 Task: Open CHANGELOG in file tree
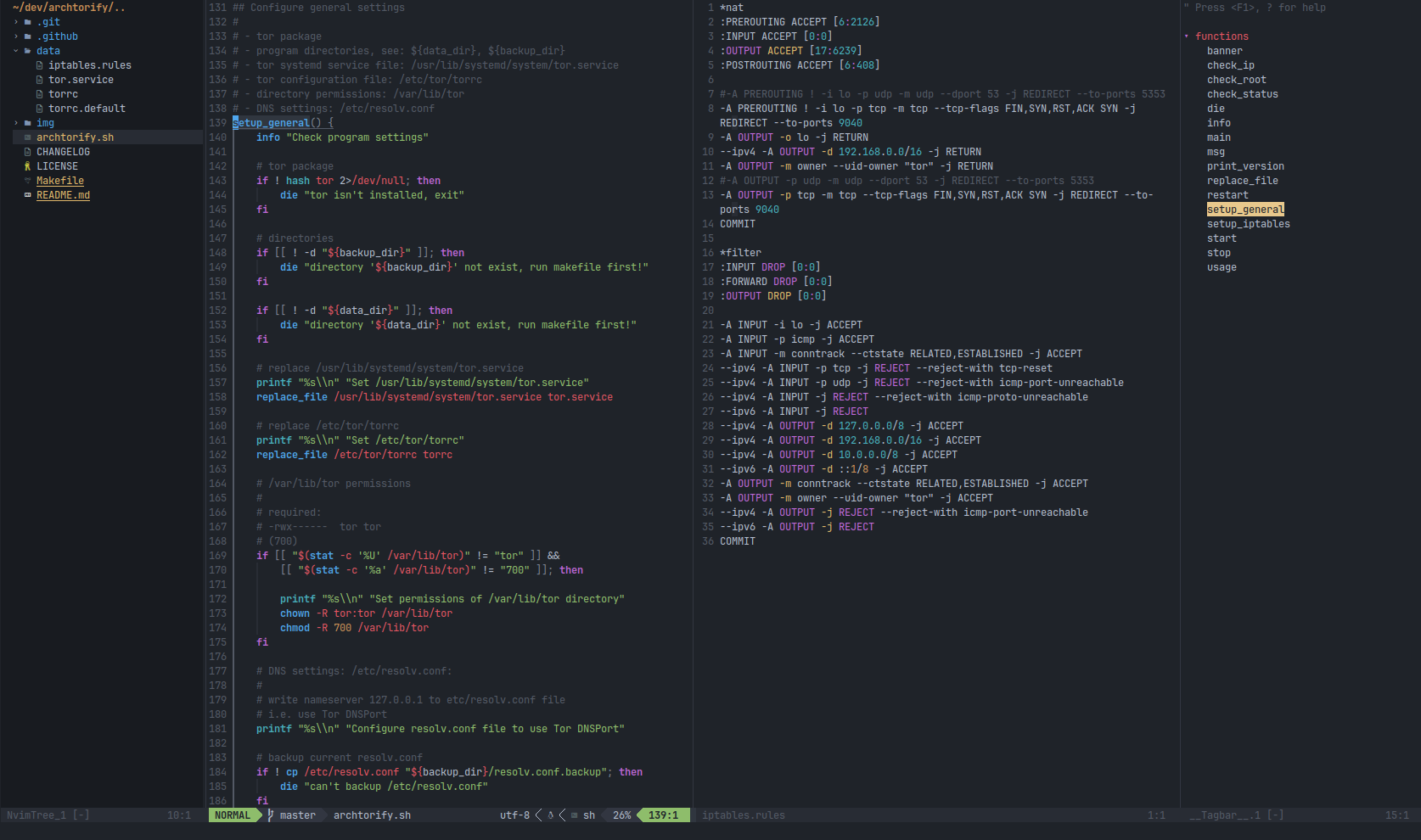(63, 152)
